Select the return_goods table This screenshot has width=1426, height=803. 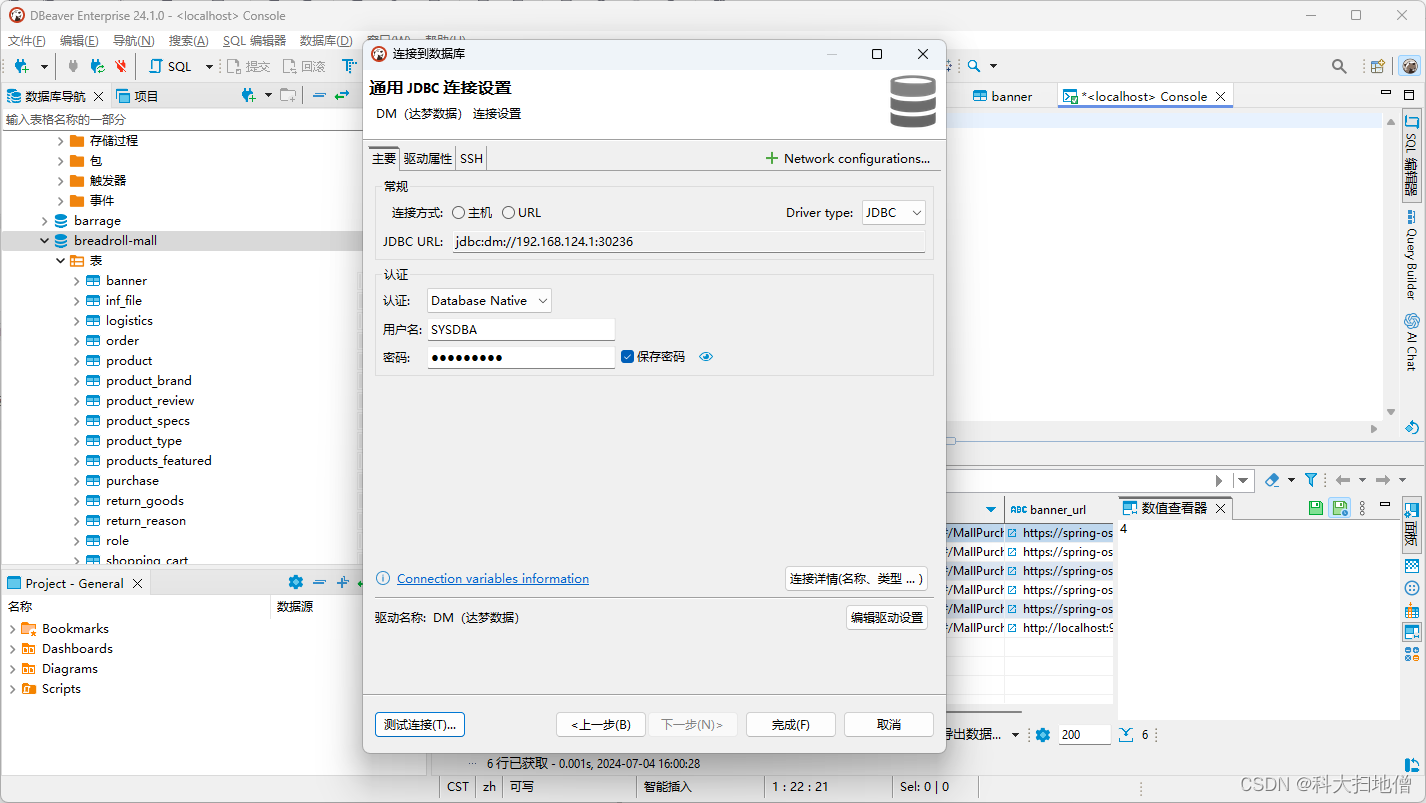145,501
